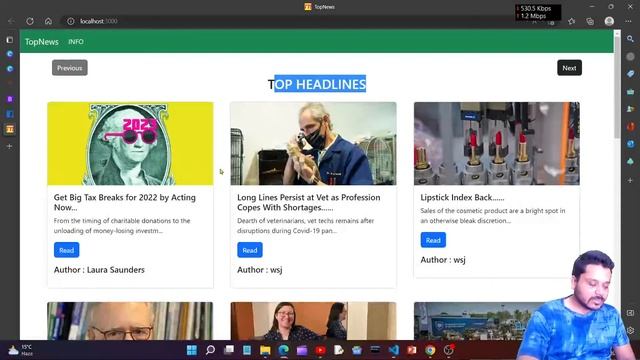Read the Long Lines Persist at Vet article
The width and height of the screenshot is (640, 360).
(x=250, y=250)
